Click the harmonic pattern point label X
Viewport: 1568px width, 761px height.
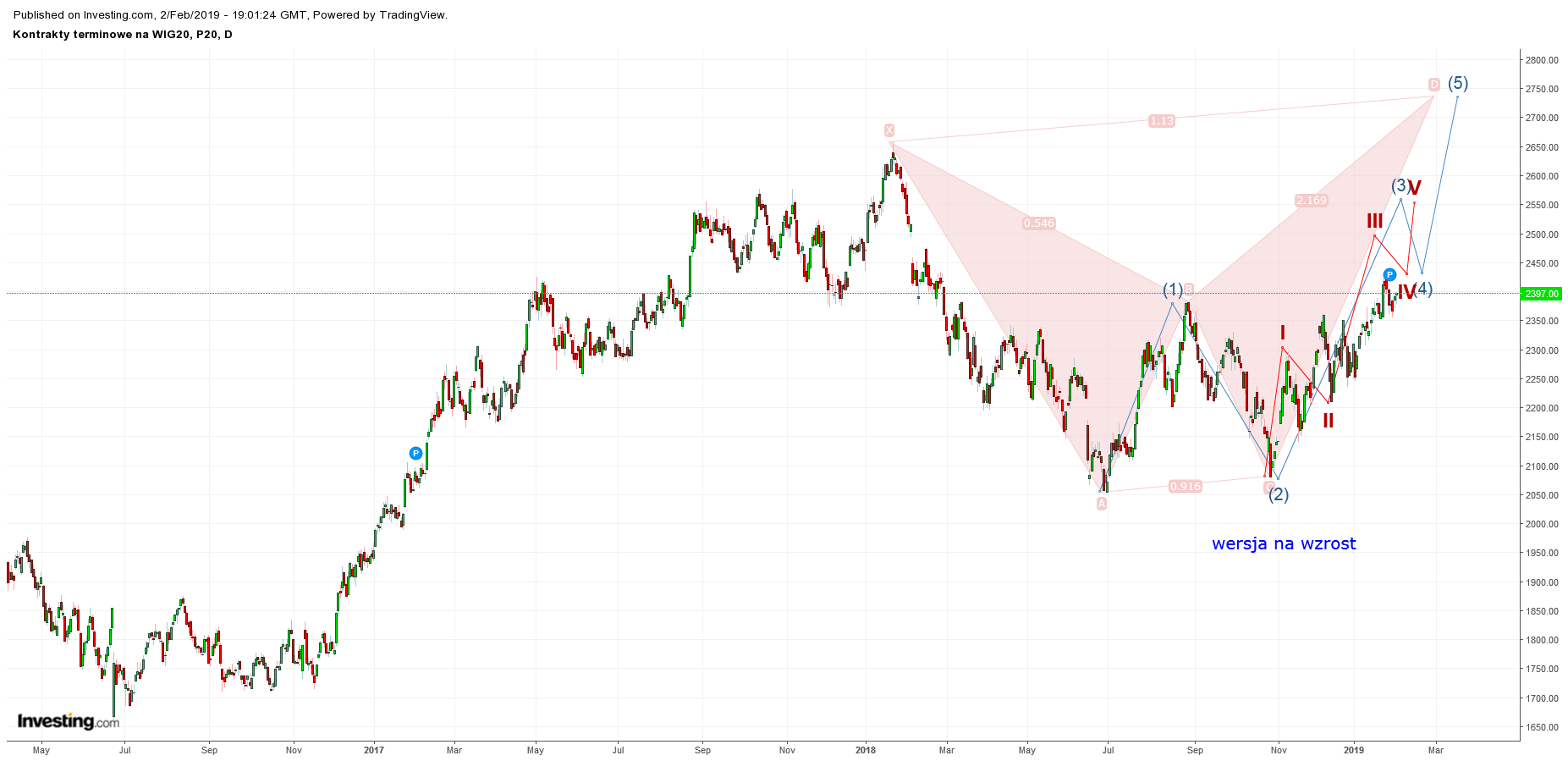click(889, 130)
